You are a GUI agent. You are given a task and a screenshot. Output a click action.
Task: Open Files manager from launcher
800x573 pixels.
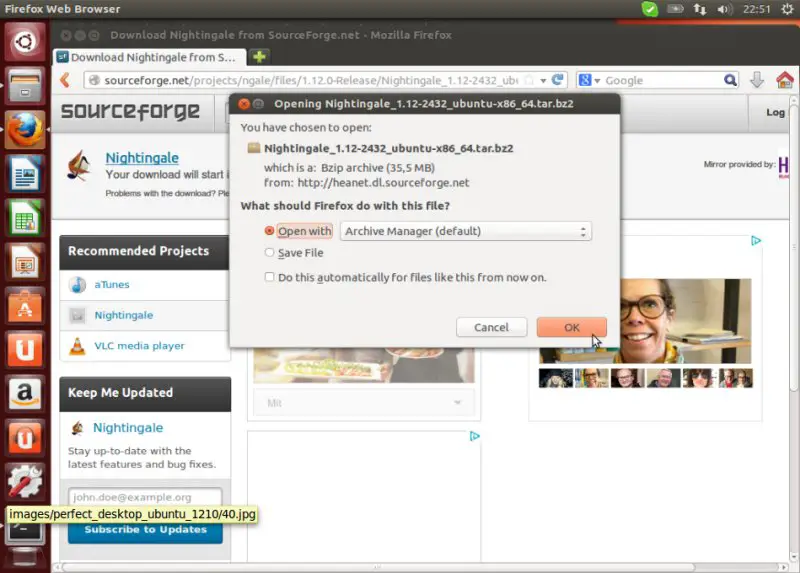[x=24, y=86]
